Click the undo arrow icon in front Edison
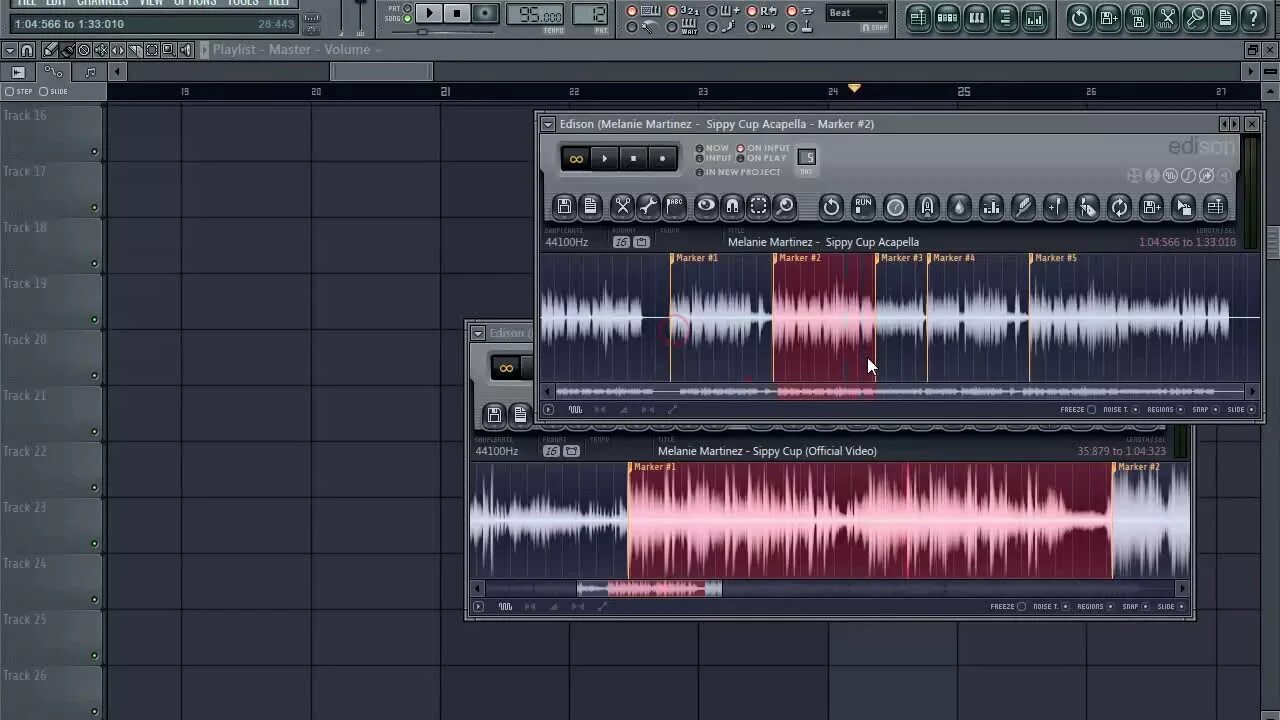The height and width of the screenshot is (720, 1280). 831,207
